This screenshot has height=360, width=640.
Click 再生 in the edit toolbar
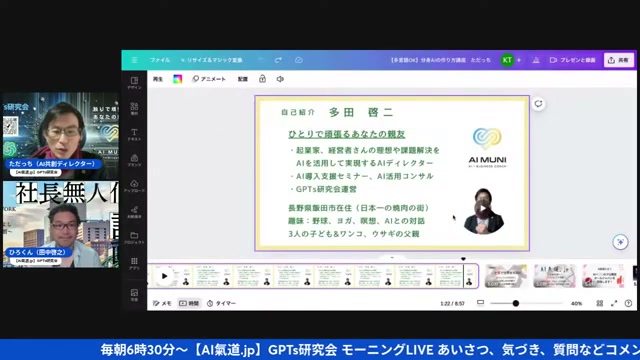tap(158, 79)
